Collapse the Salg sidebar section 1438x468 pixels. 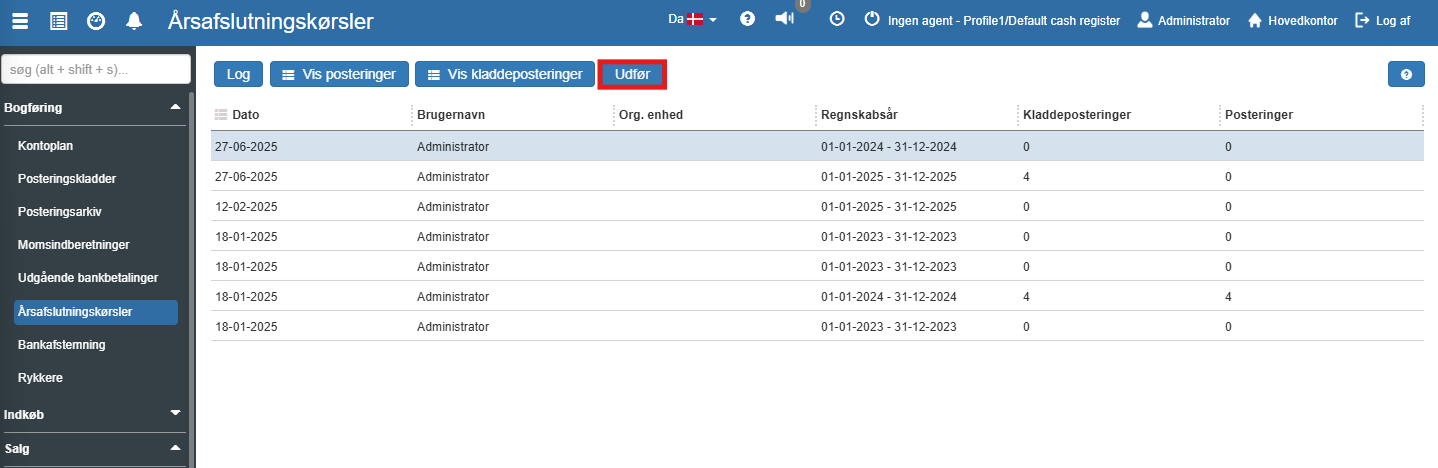176,447
